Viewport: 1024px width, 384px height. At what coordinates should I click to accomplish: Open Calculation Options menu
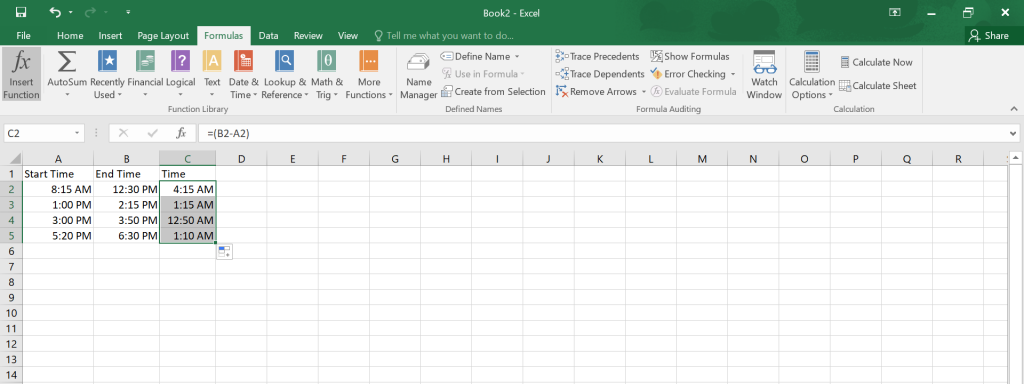pos(812,74)
